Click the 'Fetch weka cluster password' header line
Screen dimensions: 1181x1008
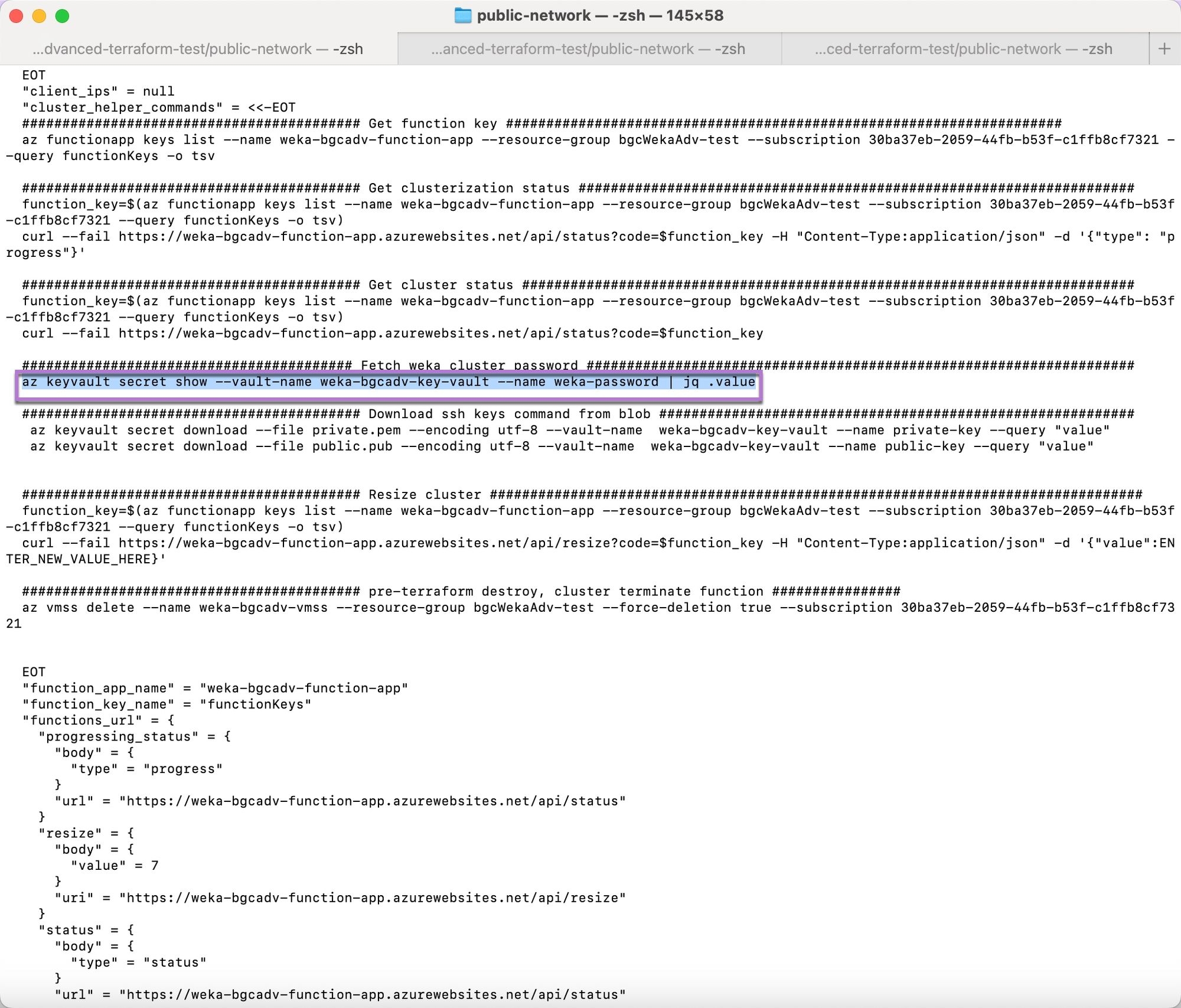pyautogui.click(x=469, y=366)
